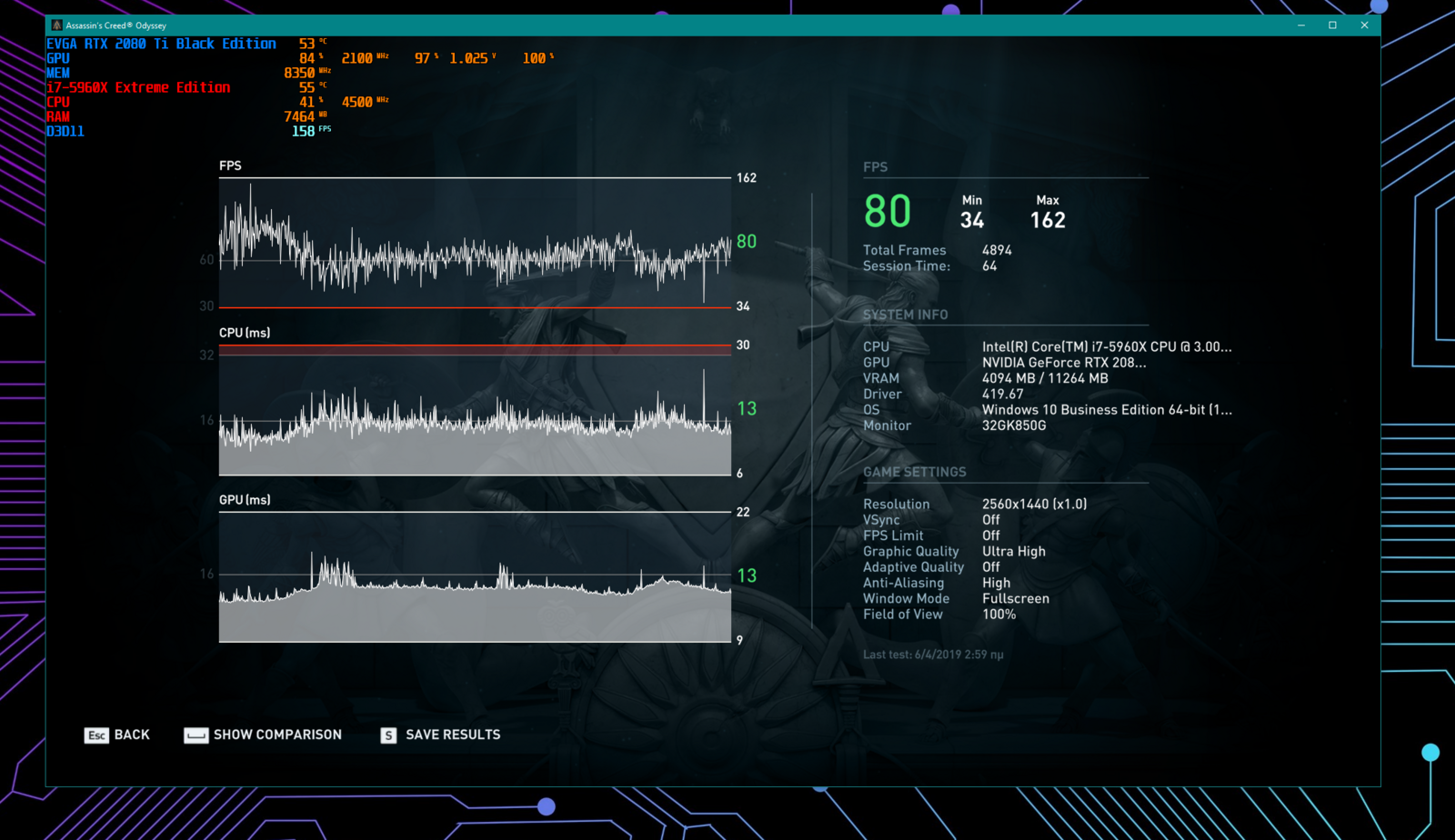Click Resolution value 2560x1440 (x1.0)

click(x=1034, y=504)
